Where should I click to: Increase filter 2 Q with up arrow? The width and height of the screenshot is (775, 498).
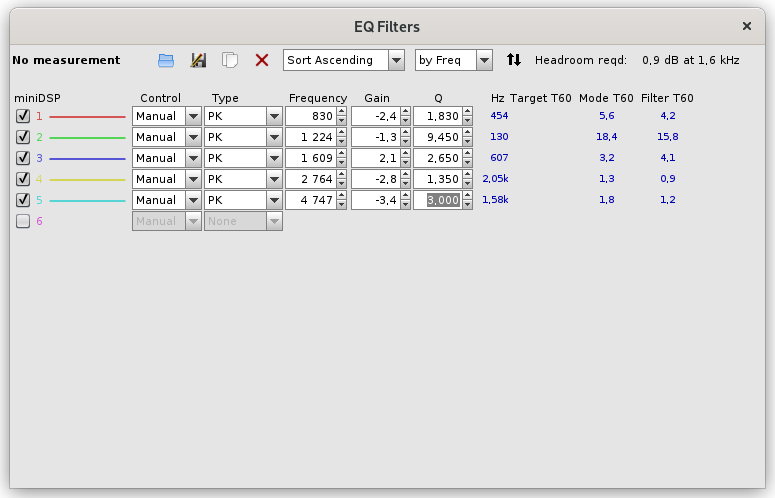pyautogui.click(x=468, y=132)
